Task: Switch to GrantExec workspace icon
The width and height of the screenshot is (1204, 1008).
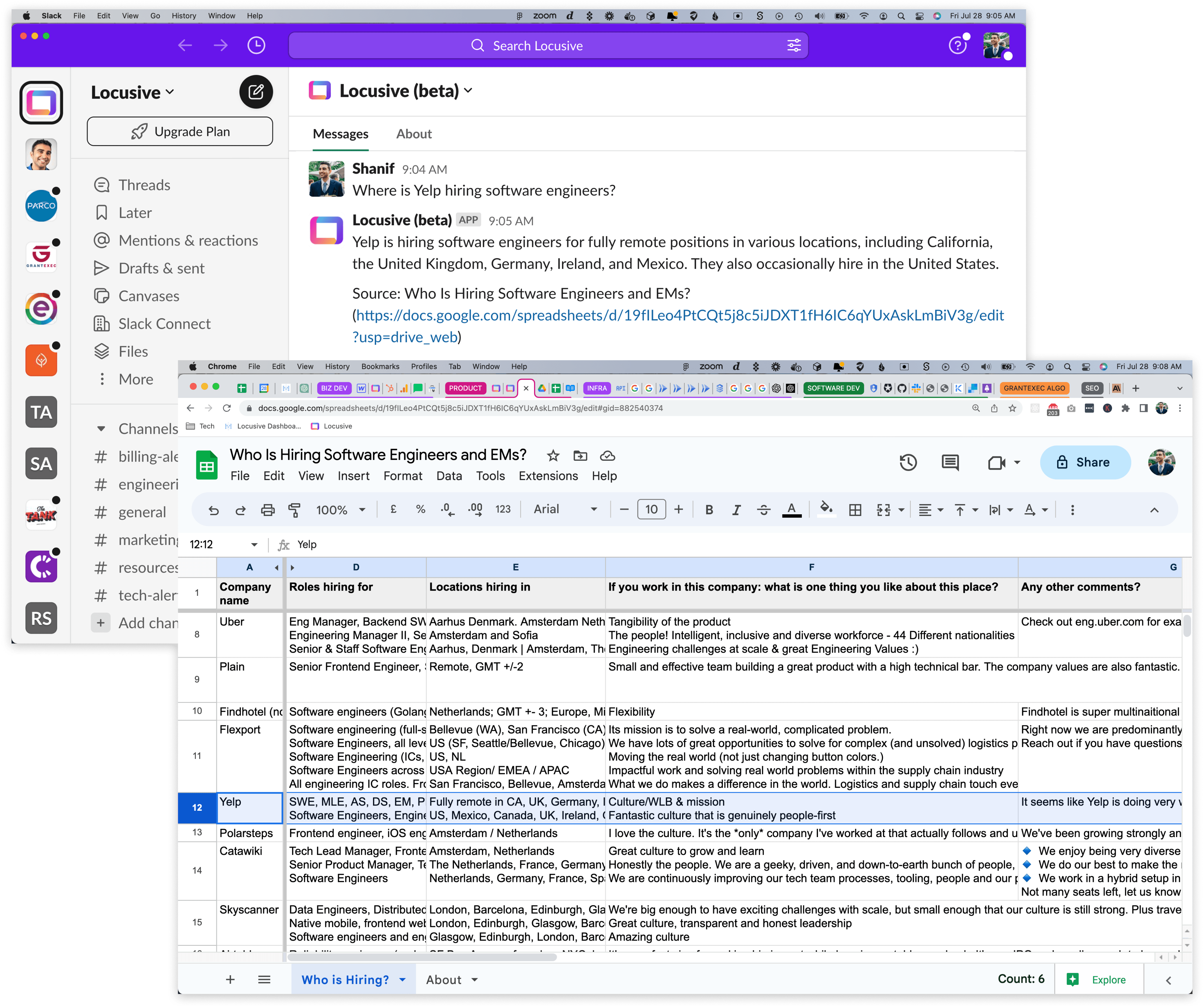Action: coord(41,257)
